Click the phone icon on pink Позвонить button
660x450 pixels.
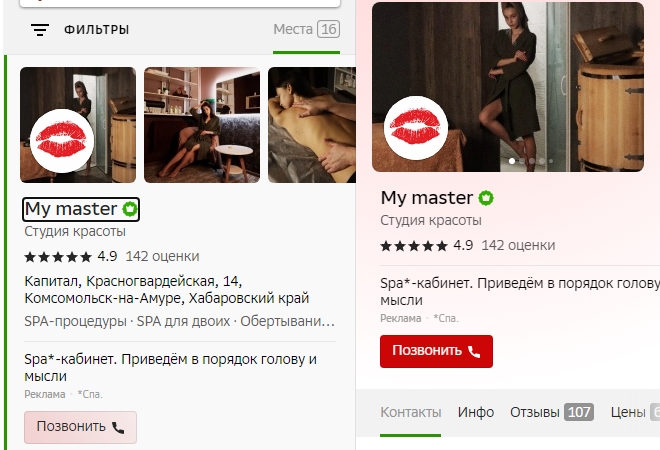pos(118,427)
